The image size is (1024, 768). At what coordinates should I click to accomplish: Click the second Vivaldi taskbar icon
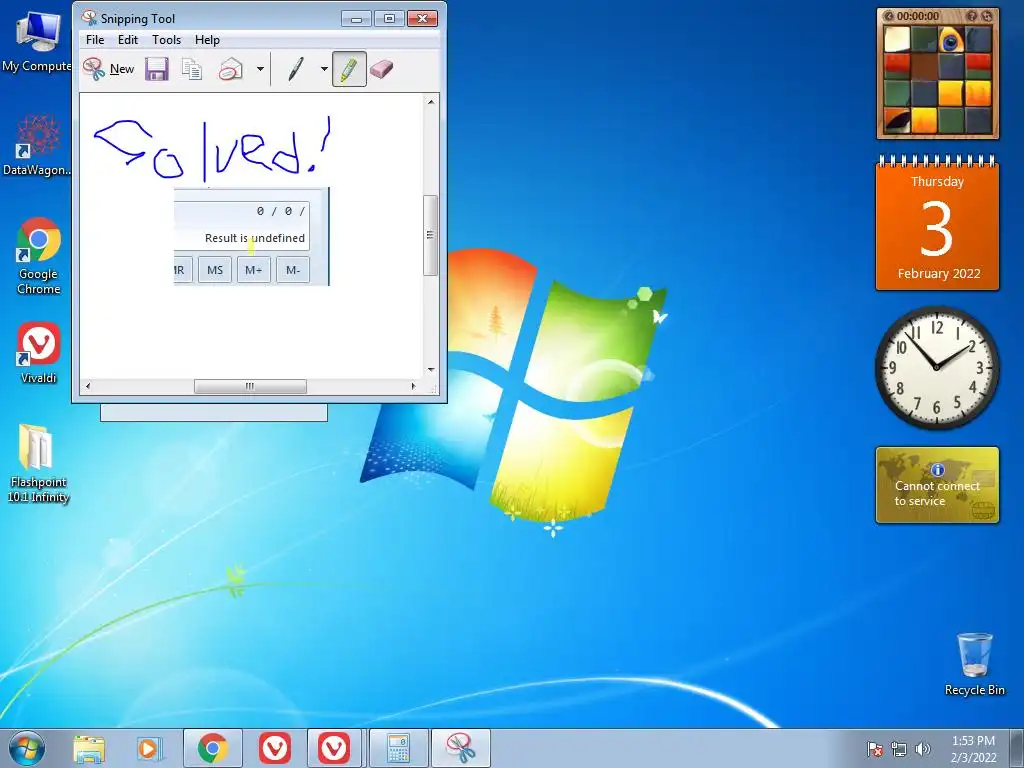[334, 748]
